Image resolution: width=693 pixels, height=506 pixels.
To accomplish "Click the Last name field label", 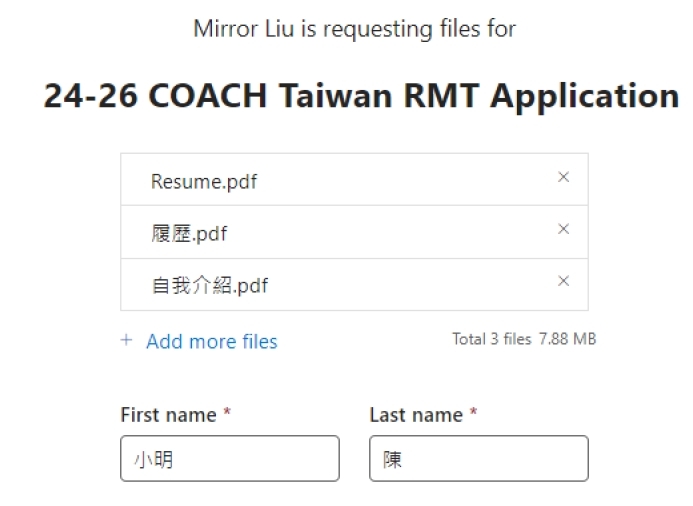I will tap(416, 415).
